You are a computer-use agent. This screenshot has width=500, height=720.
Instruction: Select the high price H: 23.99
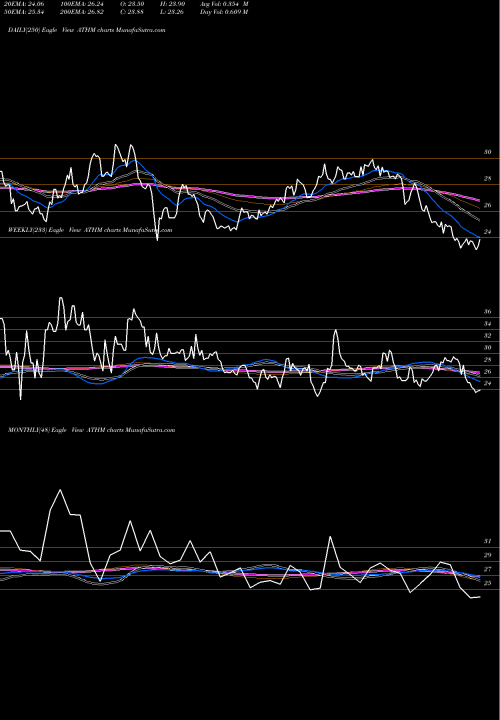click(x=172, y=4)
